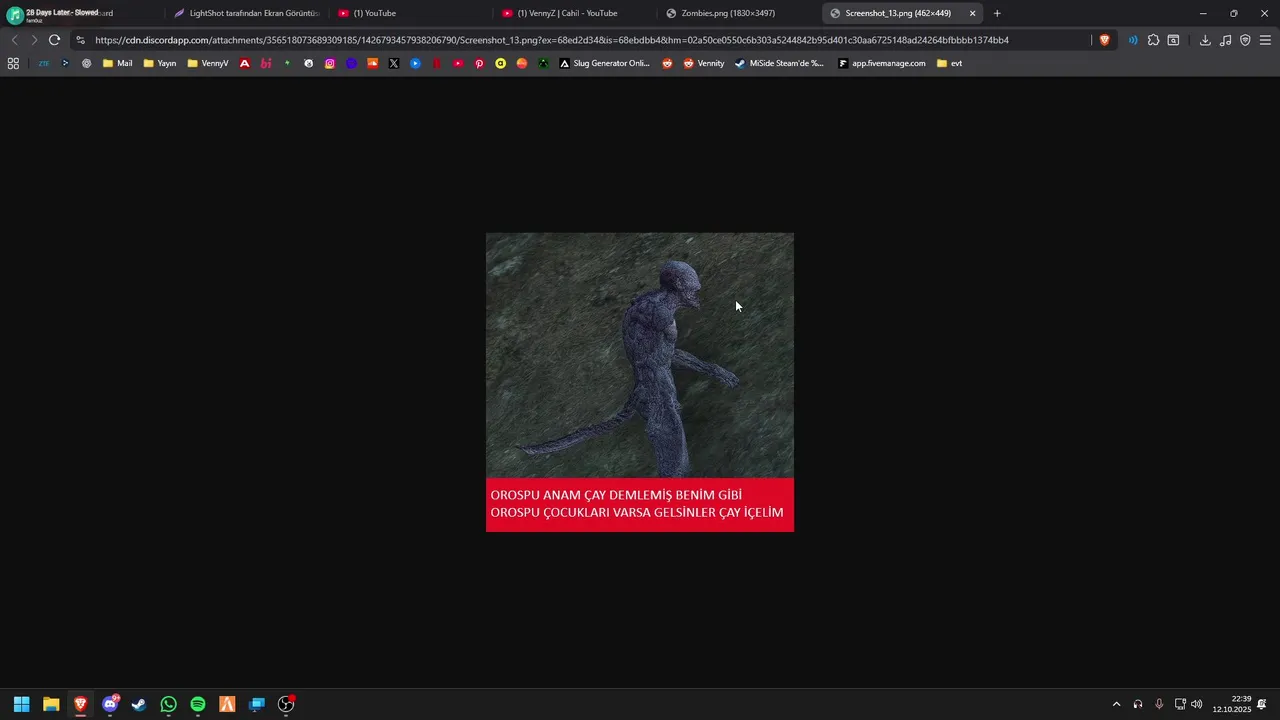
Task: Open the MiSide Steam bookmark
Action: pyautogui.click(x=779, y=63)
